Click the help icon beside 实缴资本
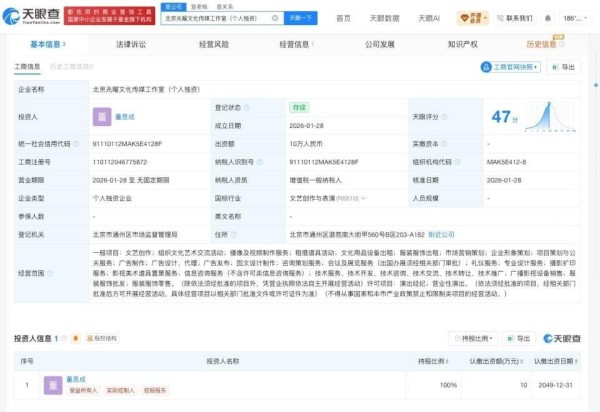Viewport: 600px width, 412px height. tap(444, 144)
